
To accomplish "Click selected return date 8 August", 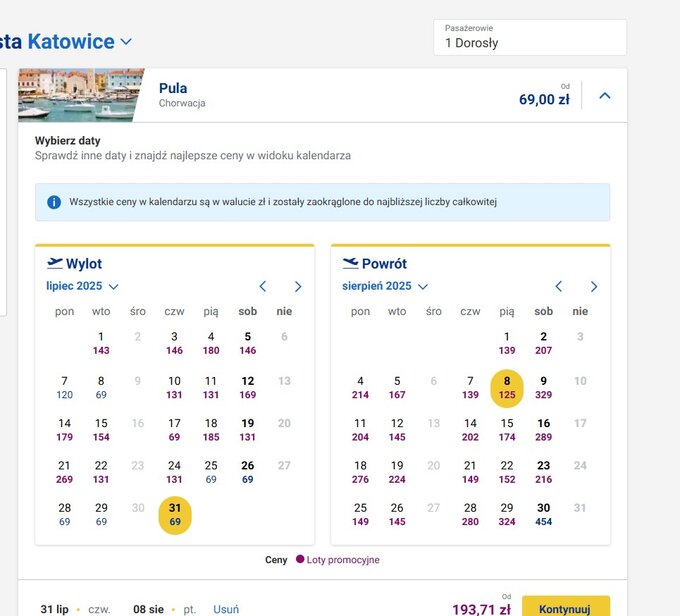I will [507, 388].
